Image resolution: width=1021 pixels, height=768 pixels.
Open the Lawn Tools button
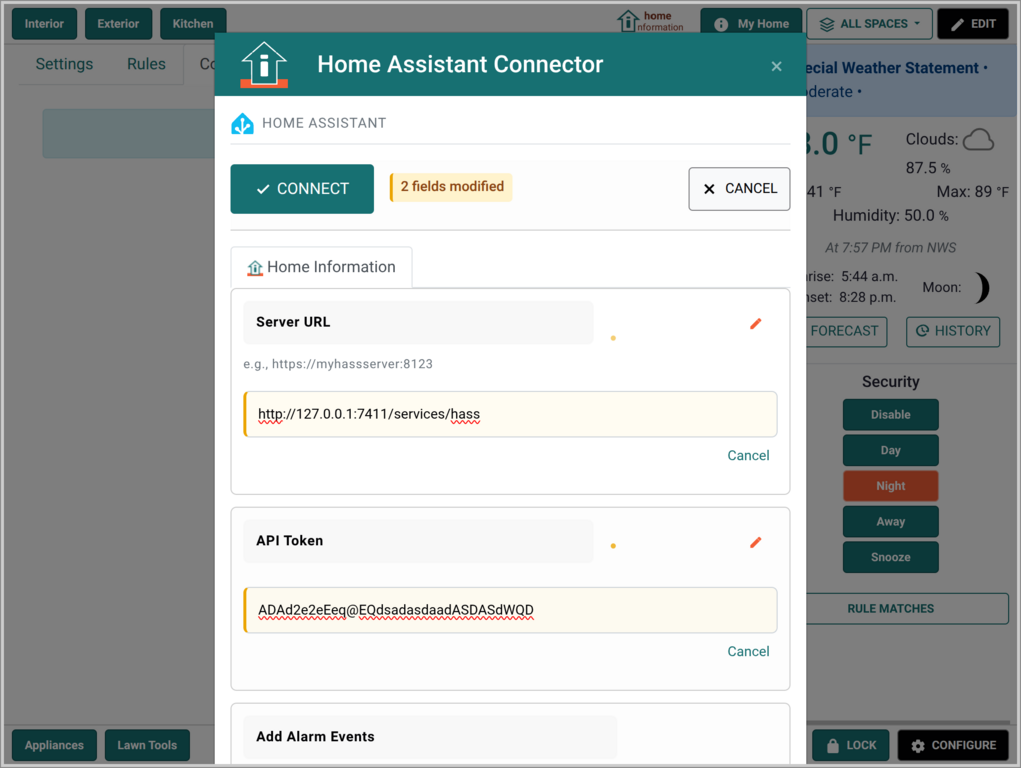click(x=147, y=745)
